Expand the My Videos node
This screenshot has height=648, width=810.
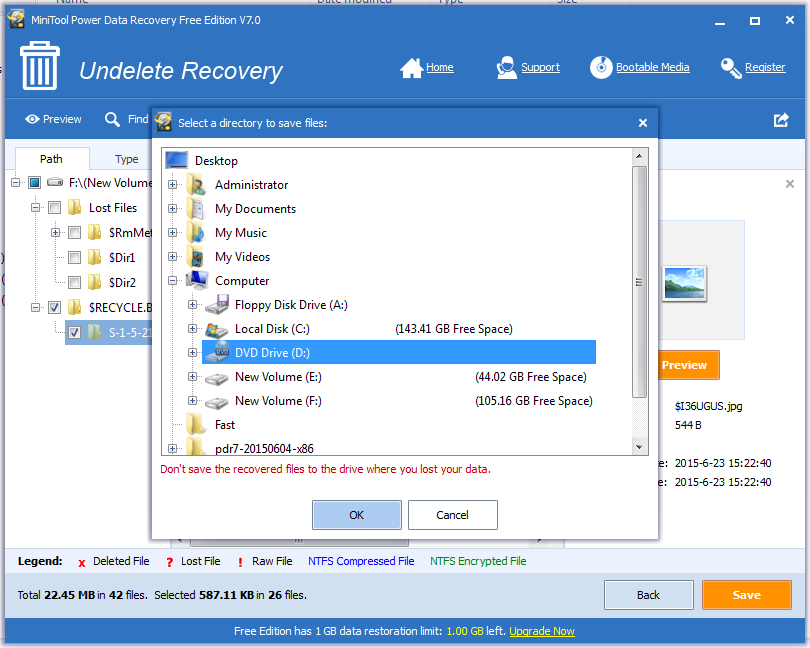point(173,256)
